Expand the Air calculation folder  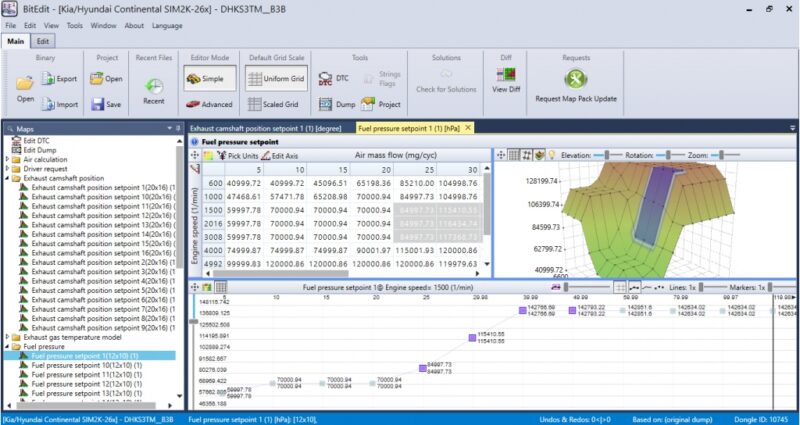8,159
